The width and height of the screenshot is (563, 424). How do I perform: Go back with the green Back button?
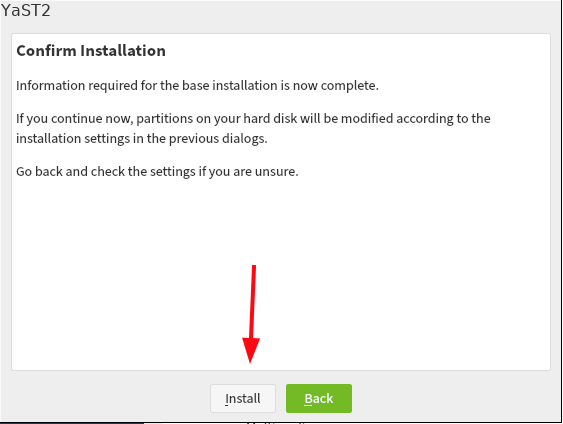319,398
